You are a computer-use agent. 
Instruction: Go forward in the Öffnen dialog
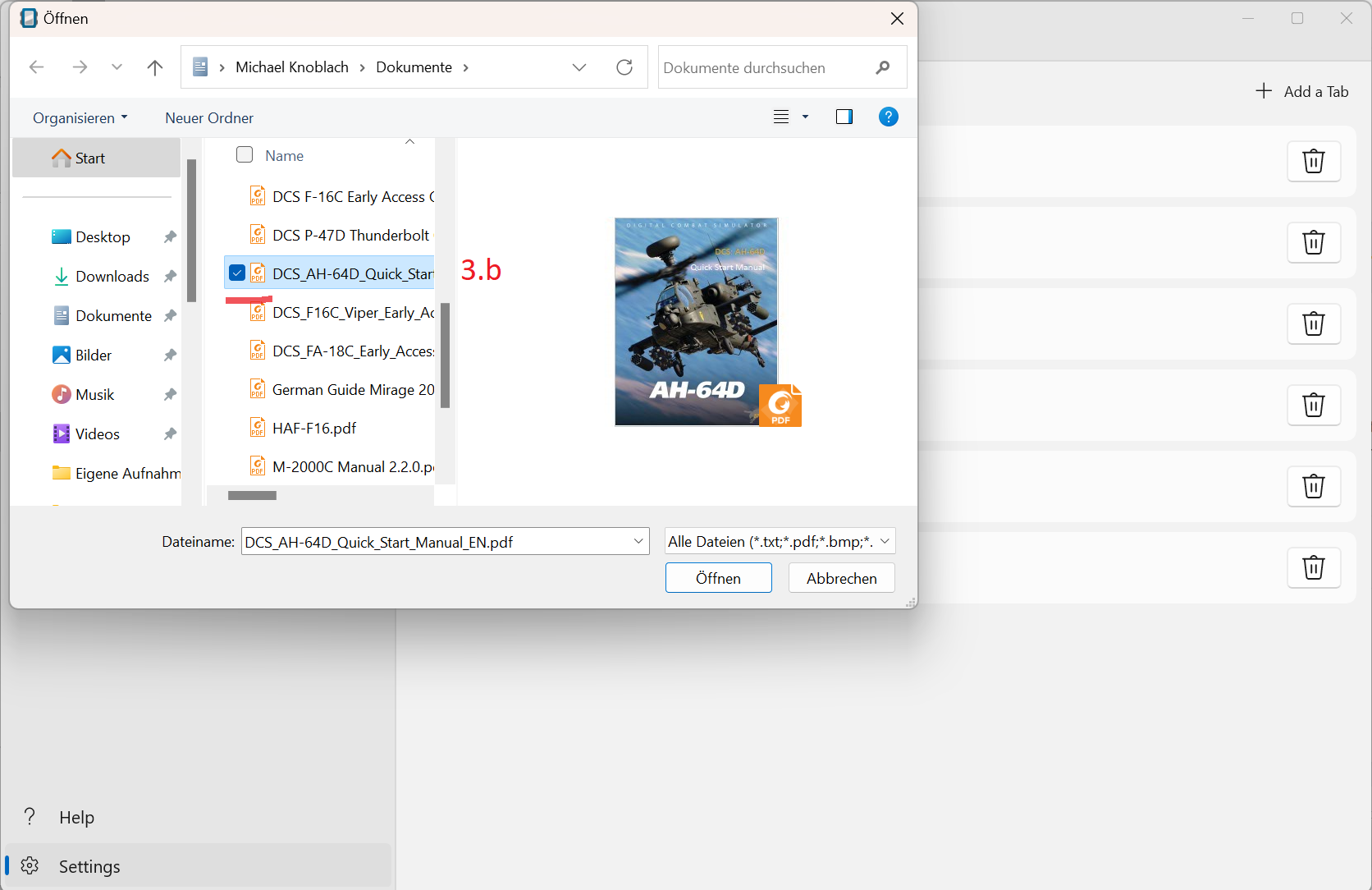point(80,67)
